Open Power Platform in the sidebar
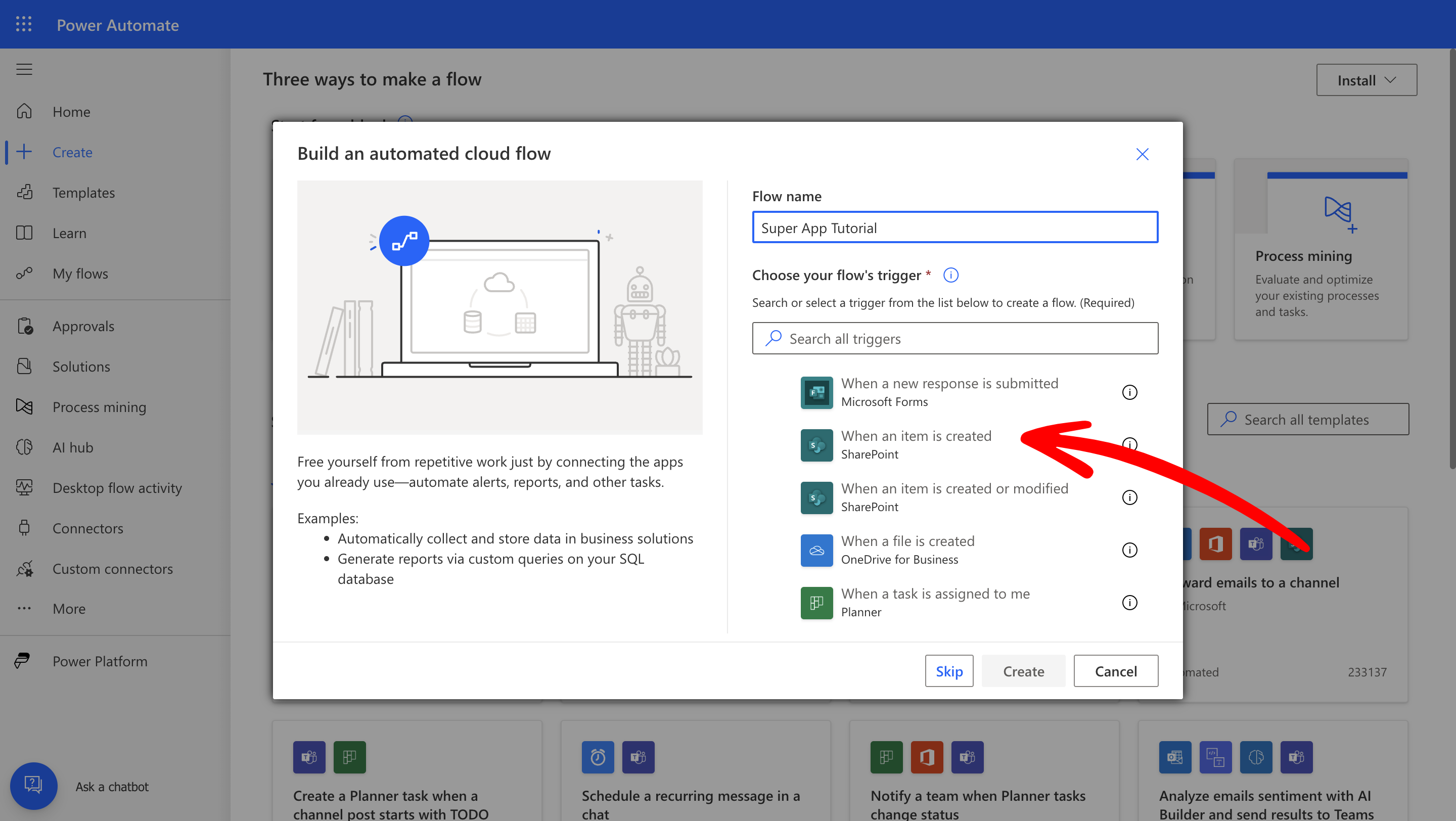This screenshot has height=821, width=1456. pyautogui.click(x=100, y=661)
